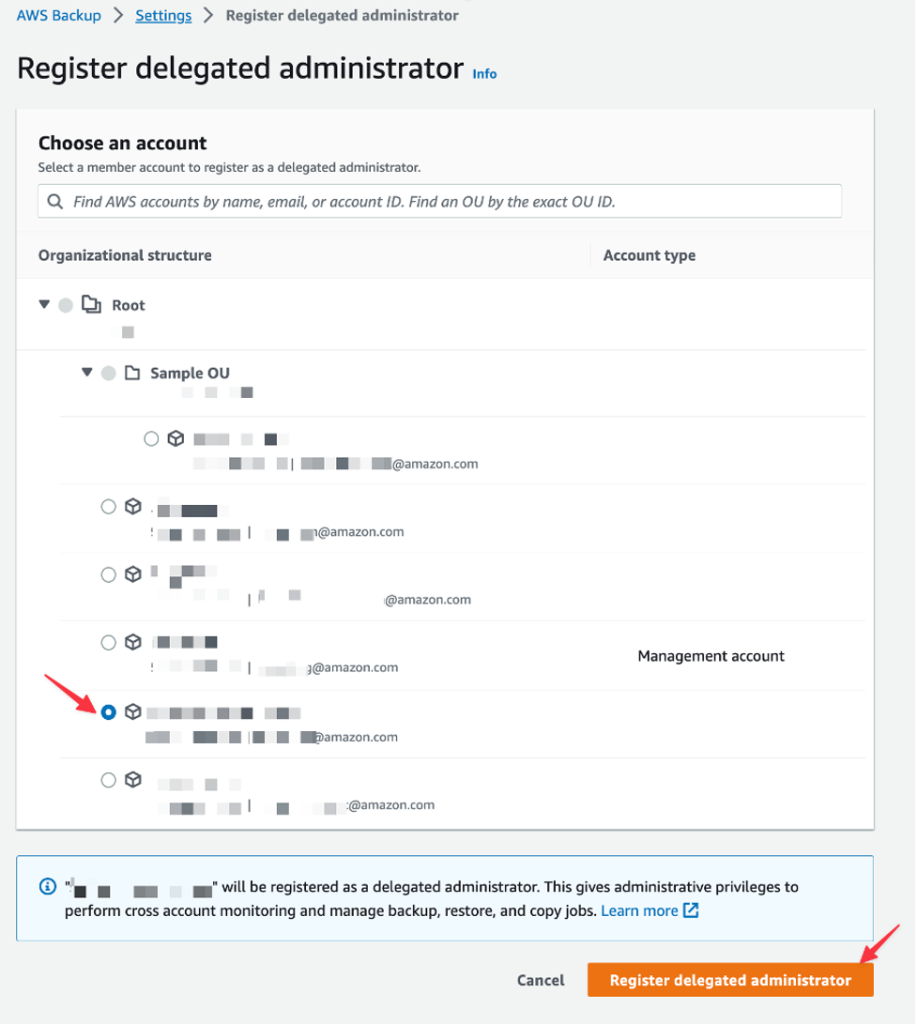Click the account cube icon on the Management account row
Viewport: 917px width, 1024px height.
click(133, 642)
